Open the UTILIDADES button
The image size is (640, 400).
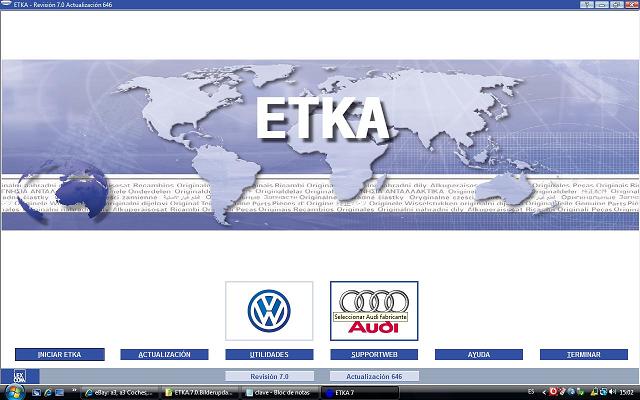pyautogui.click(x=269, y=355)
